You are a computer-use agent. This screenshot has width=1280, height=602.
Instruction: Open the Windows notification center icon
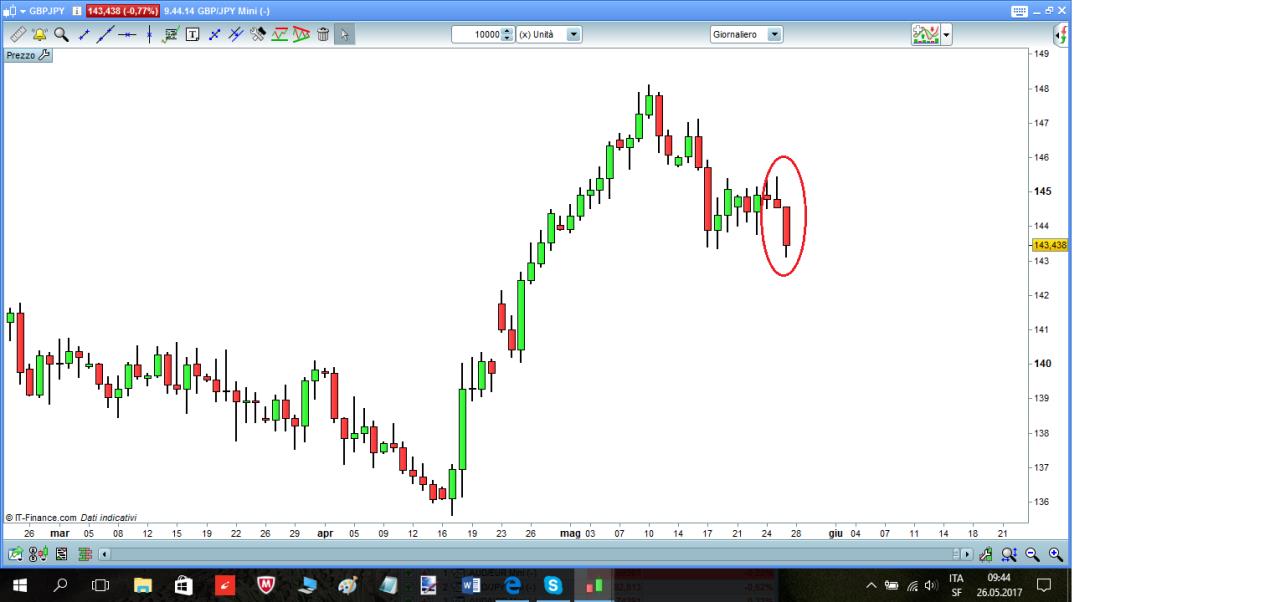(1045, 585)
